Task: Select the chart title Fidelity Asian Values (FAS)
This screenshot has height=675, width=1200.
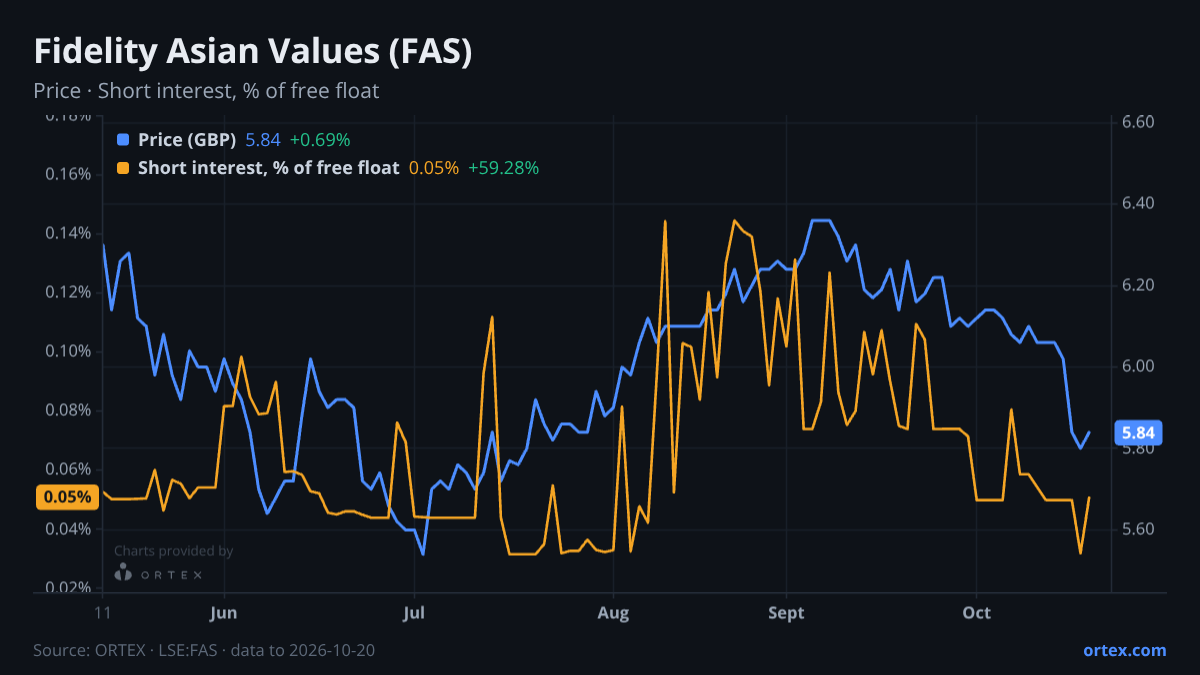Action: (253, 52)
